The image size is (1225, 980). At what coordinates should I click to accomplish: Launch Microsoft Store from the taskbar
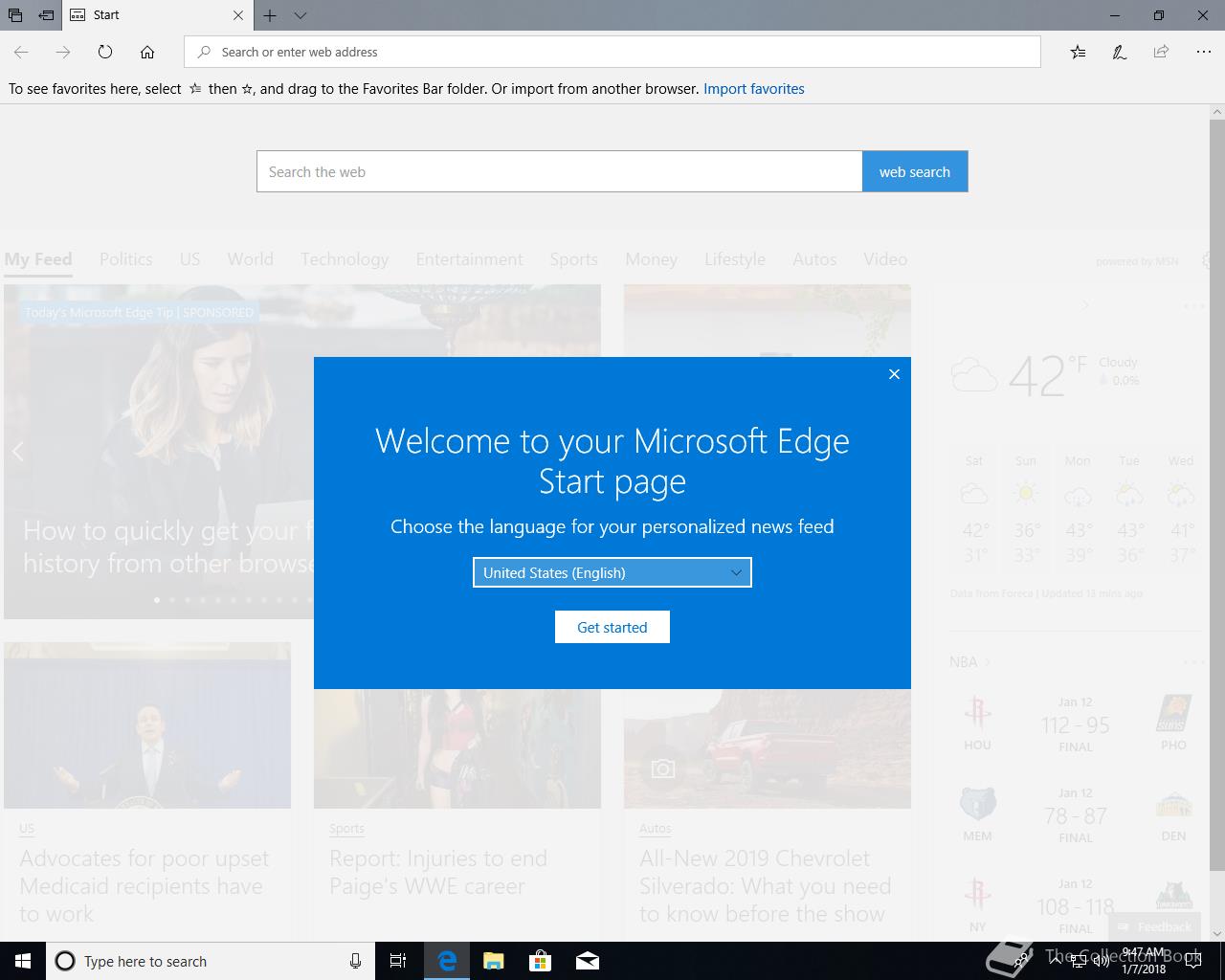tap(541, 961)
